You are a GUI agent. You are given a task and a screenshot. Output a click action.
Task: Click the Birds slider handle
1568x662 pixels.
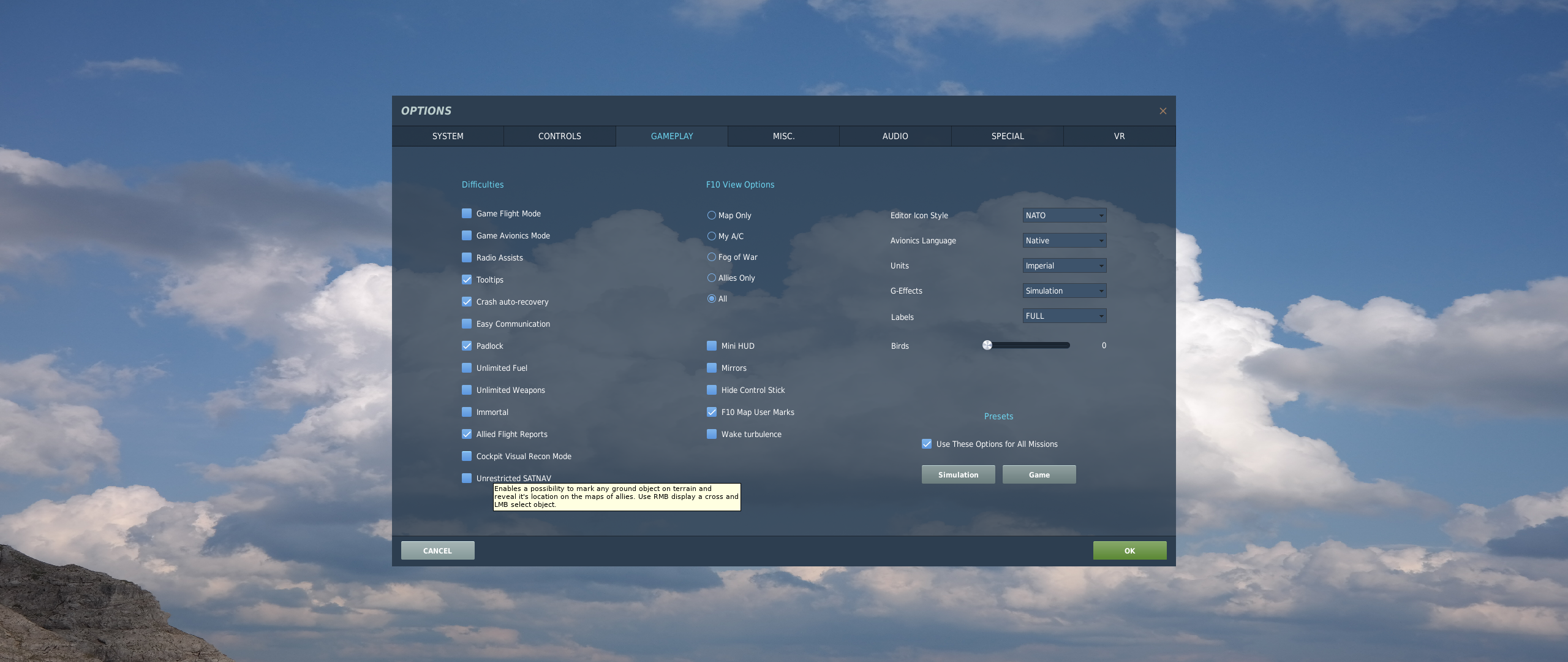coord(987,345)
